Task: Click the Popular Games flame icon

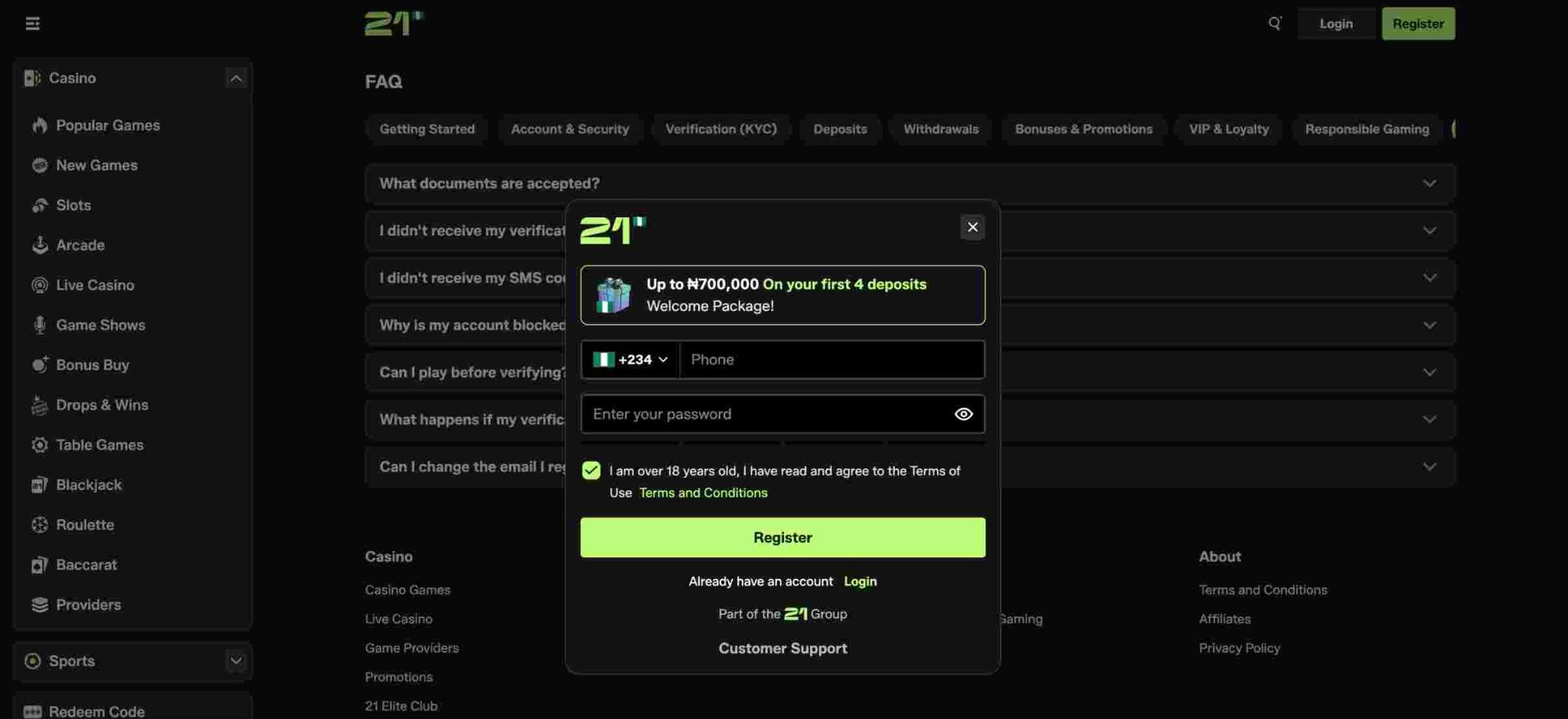Action: click(40, 126)
